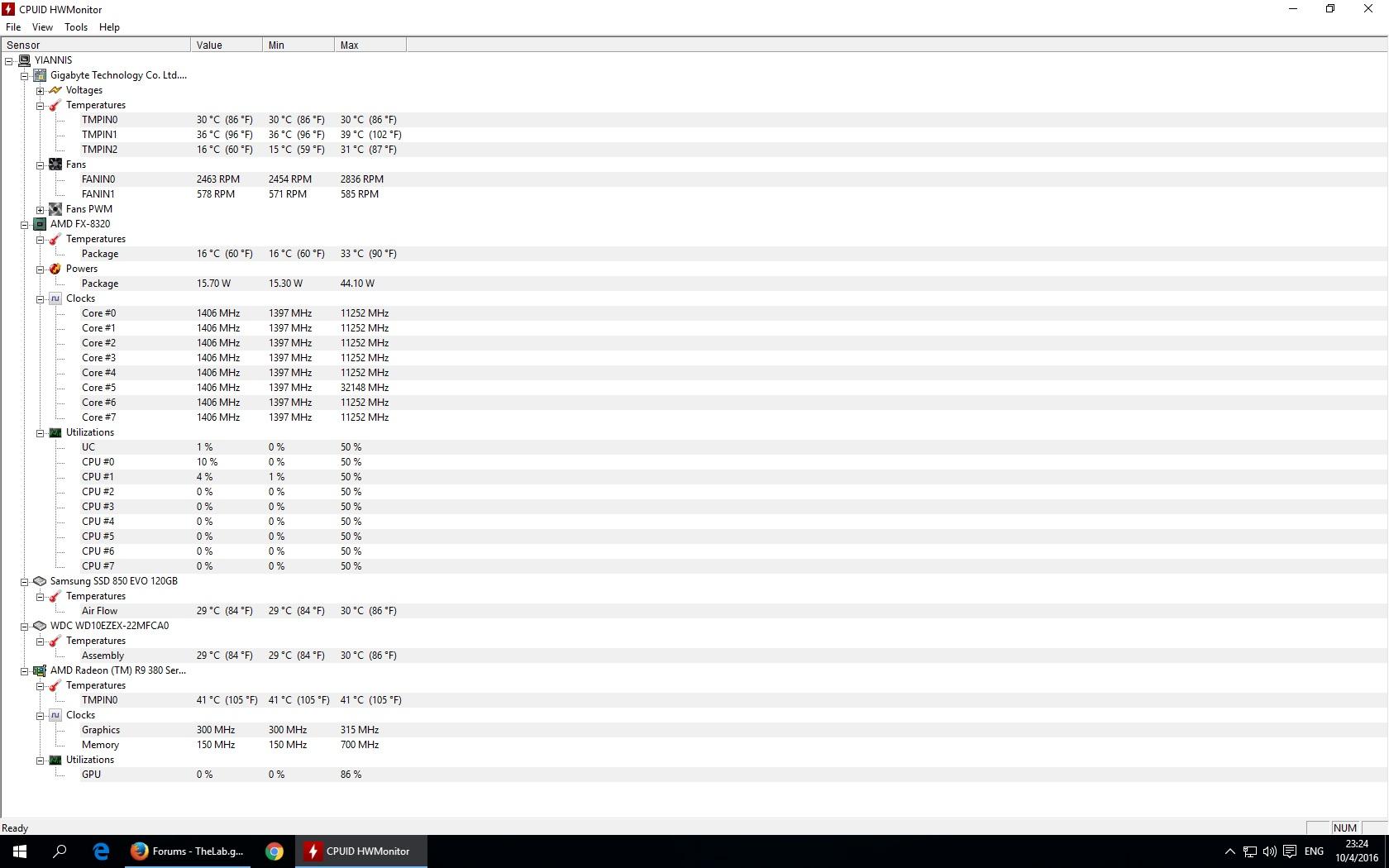The width and height of the screenshot is (1389, 868).
Task: Click the YIANNIS computer icon
Action: tap(24, 60)
